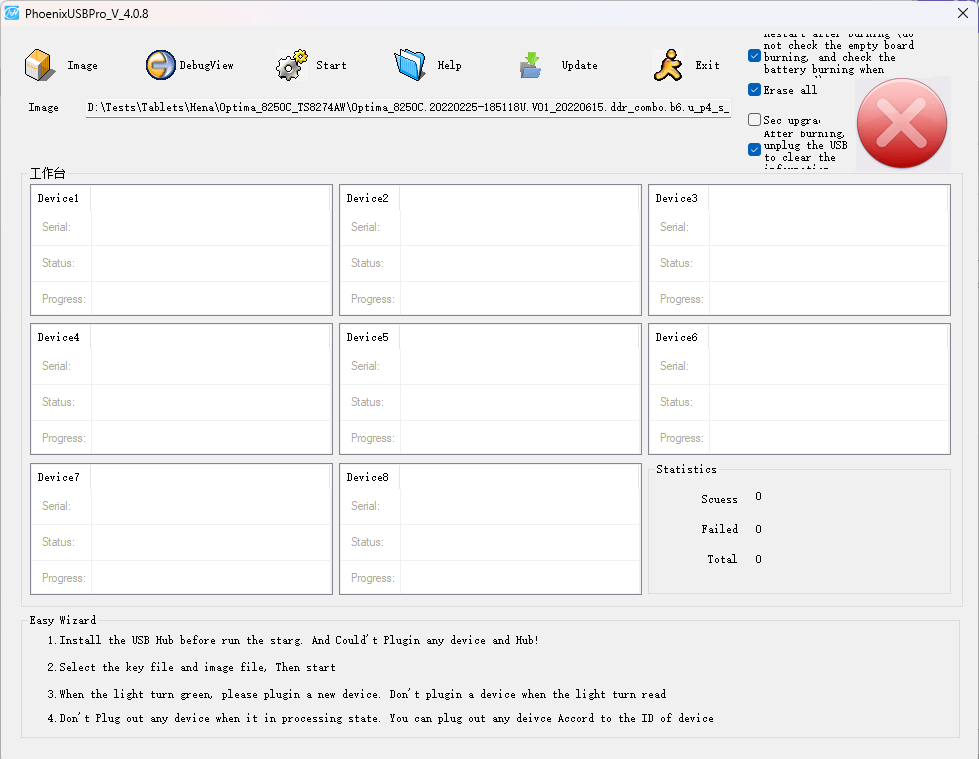Open DebugView from the toolbar
The height and width of the screenshot is (759, 979).
161,65
